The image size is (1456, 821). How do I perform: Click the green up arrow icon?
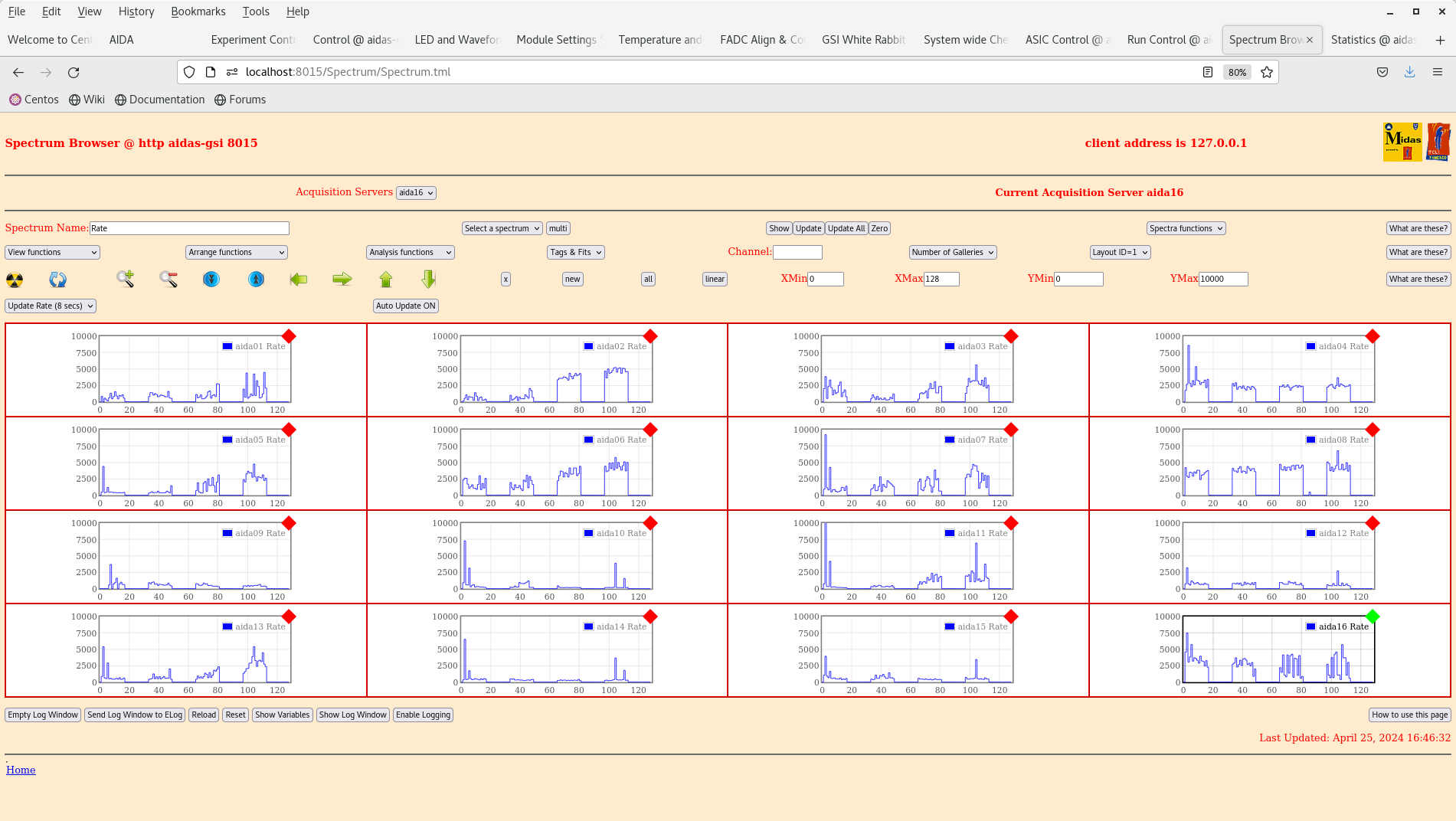click(386, 280)
